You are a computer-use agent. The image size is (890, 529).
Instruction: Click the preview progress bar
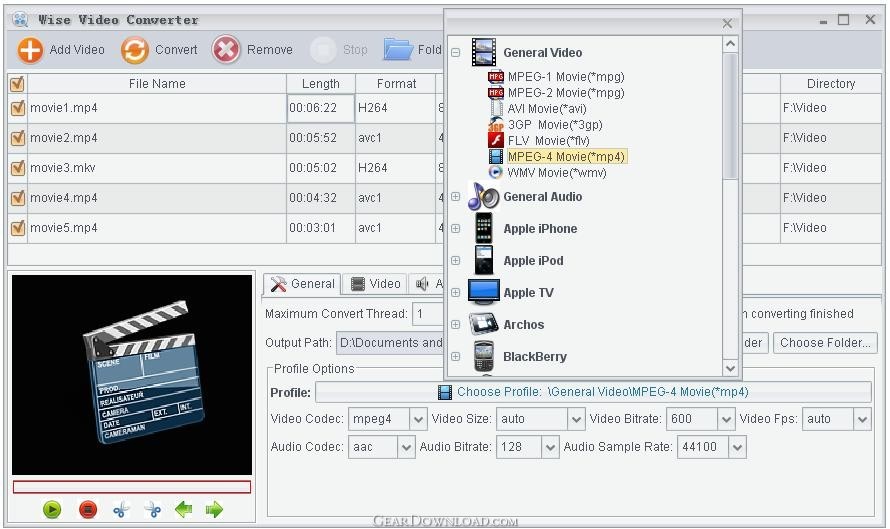pyautogui.click(x=132, y=487)
